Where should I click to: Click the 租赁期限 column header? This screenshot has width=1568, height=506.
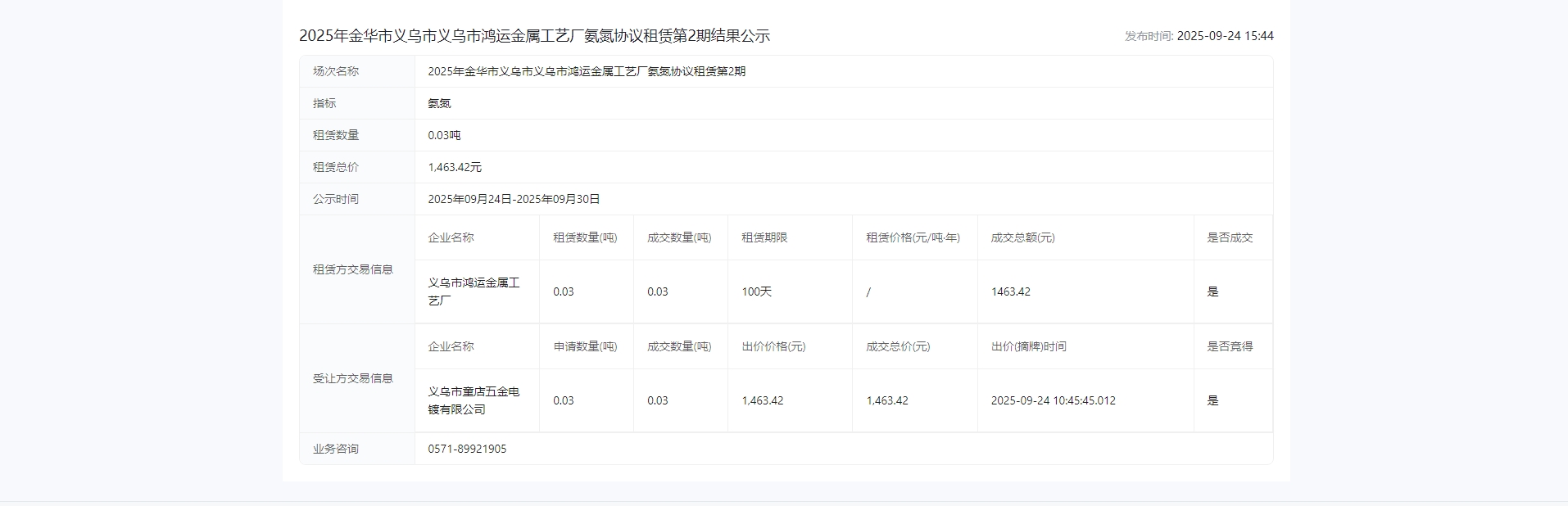(764, 237)
